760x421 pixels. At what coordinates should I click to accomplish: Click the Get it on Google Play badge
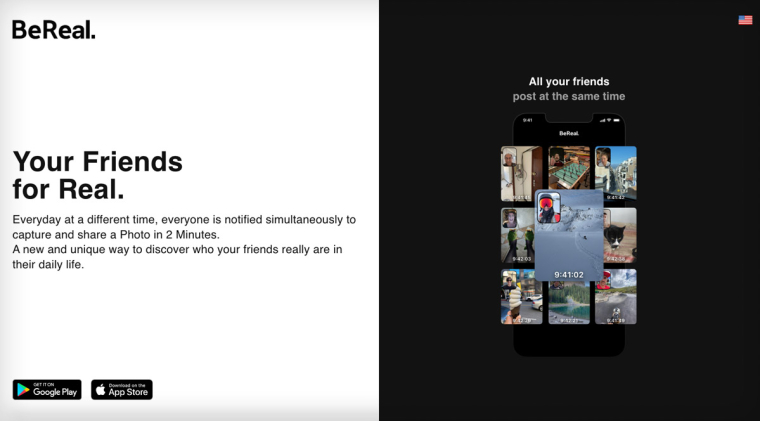click(x=47, y=390)
